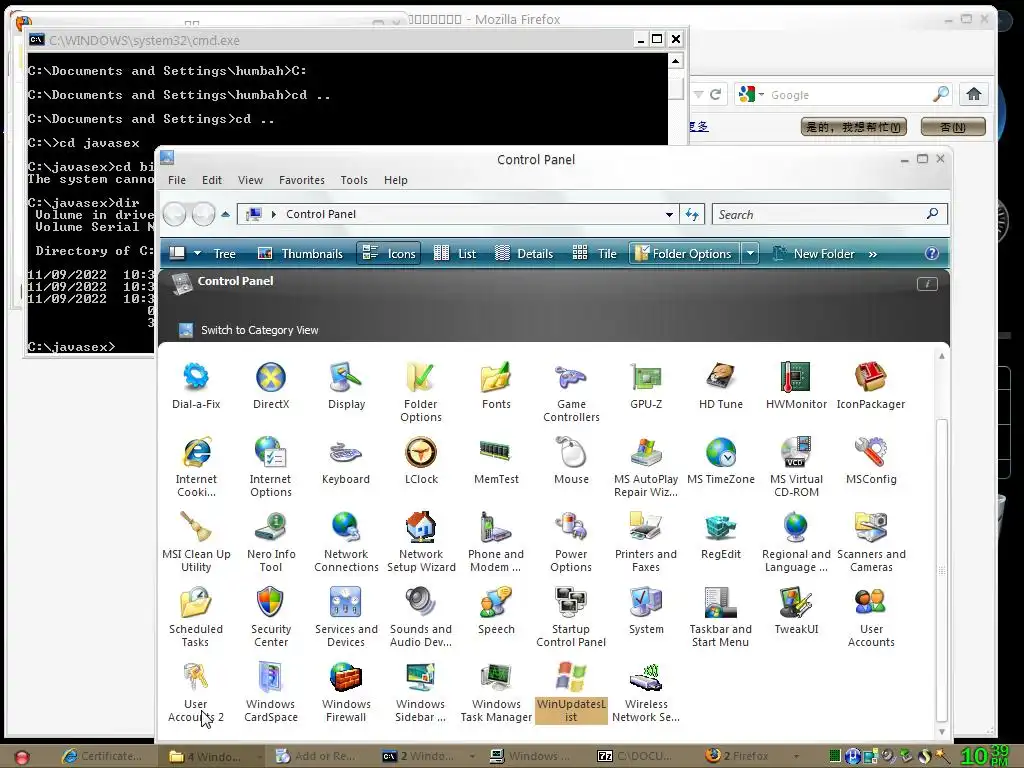Open Power Options icon
The image size is (1024, 768).
[x=571, y=542]
